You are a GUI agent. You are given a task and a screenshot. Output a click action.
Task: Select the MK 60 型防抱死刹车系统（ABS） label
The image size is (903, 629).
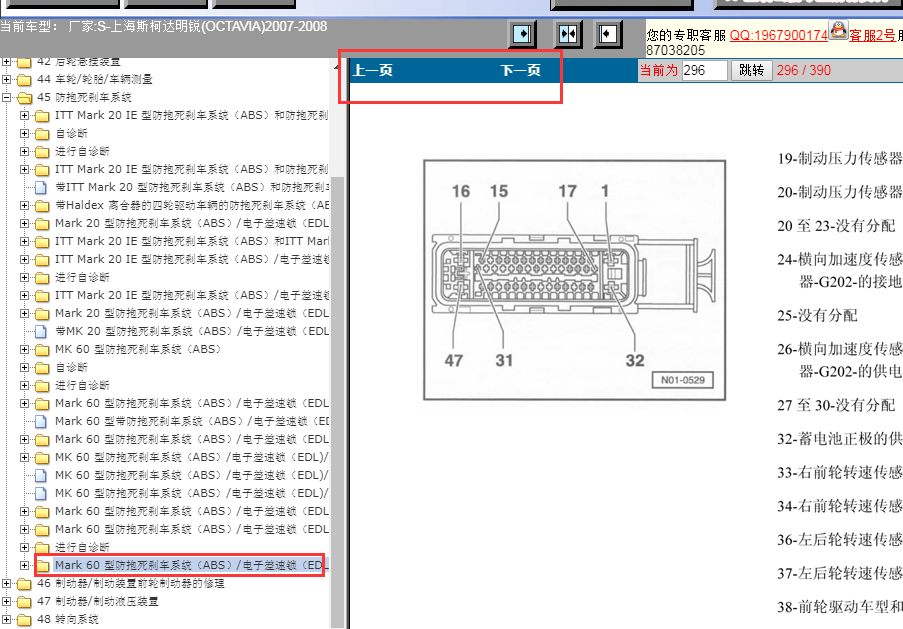[x=138, y=349]
